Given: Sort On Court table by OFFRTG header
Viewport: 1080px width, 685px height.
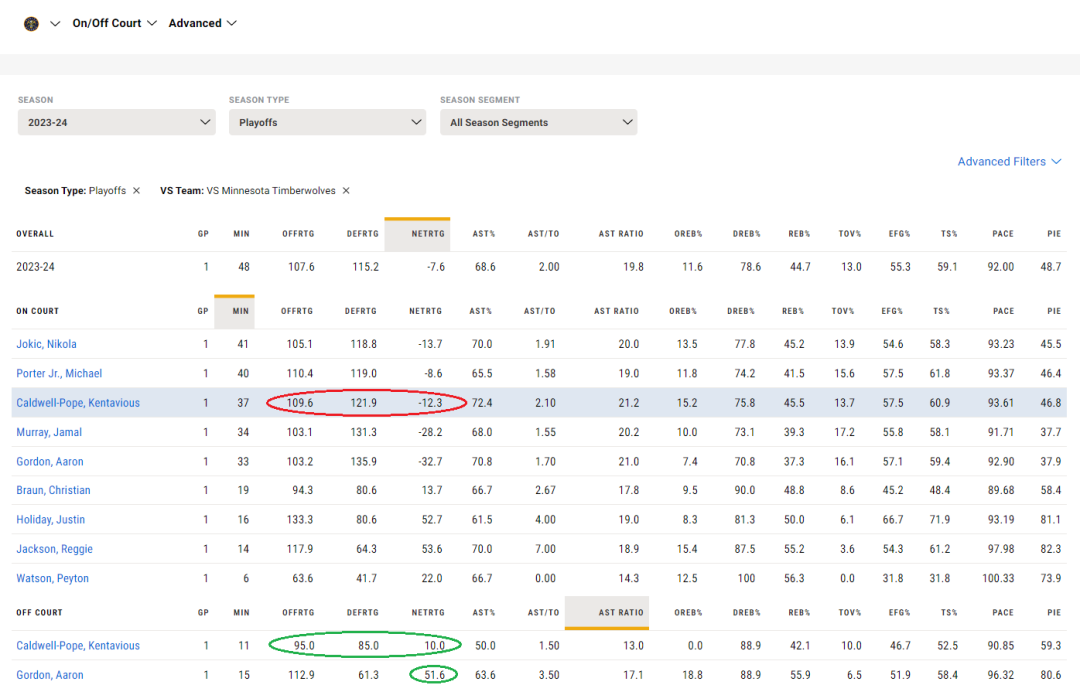Looking at the screenshot, I should pyautogui.click(x=297, y=311).
